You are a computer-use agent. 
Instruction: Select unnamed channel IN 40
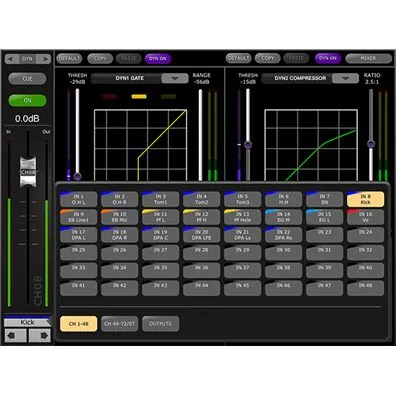(365, 270)
